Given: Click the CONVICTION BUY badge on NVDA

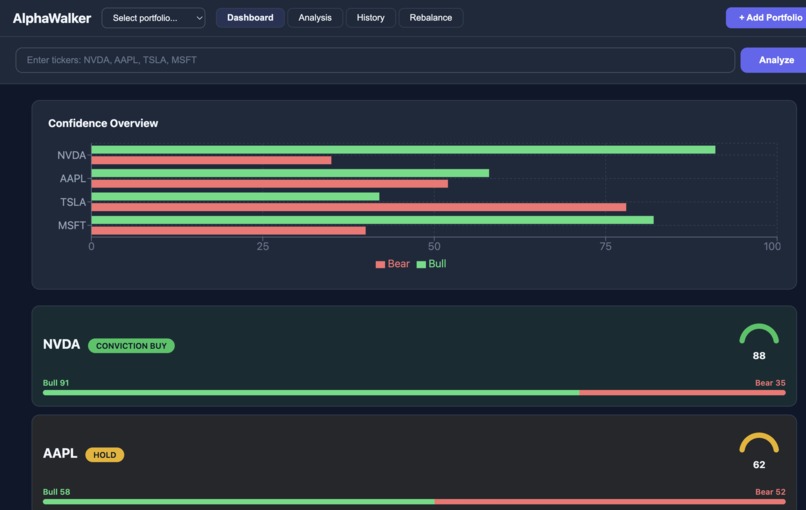Looking at the screenshot, I should coord(132,346).
